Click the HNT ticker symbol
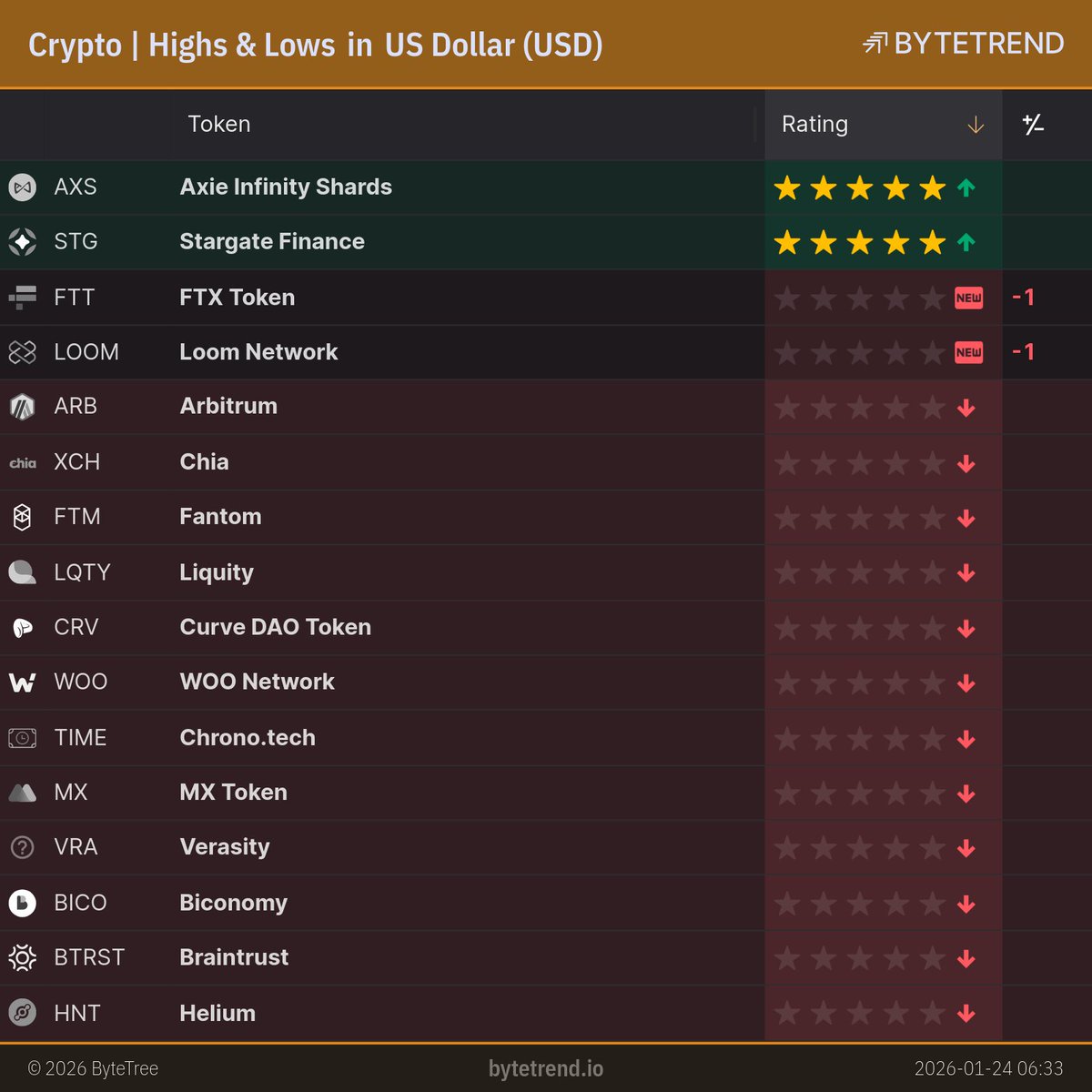The image size is (1092, 1092). pos(77,1013)
